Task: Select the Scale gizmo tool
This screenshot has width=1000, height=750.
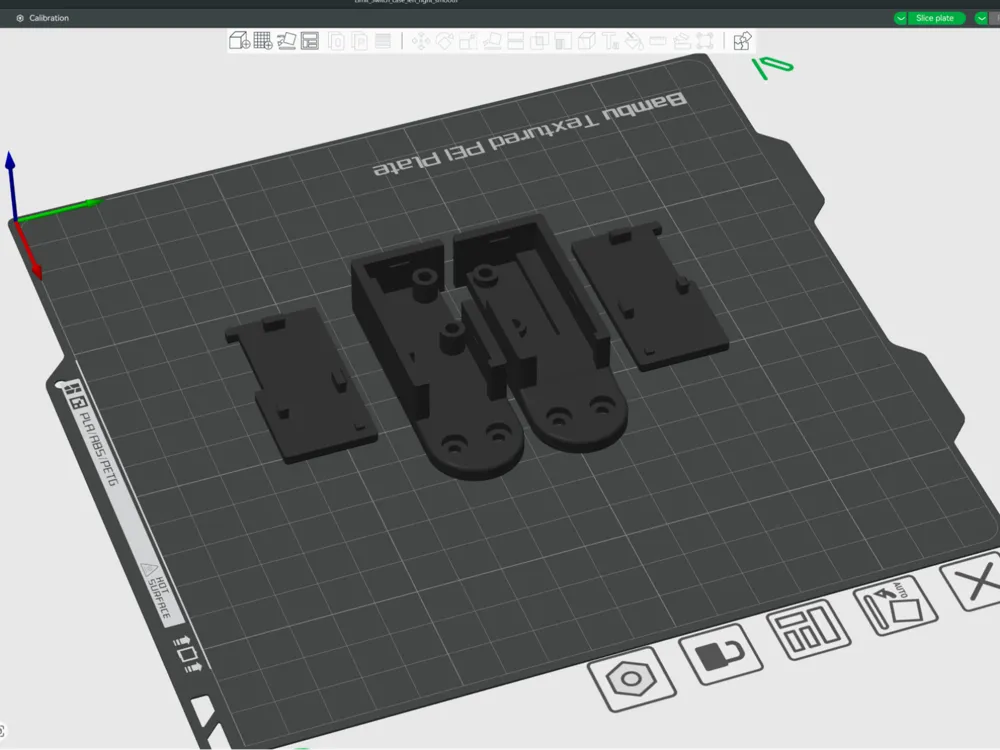Action: click(x=468, y=41)
